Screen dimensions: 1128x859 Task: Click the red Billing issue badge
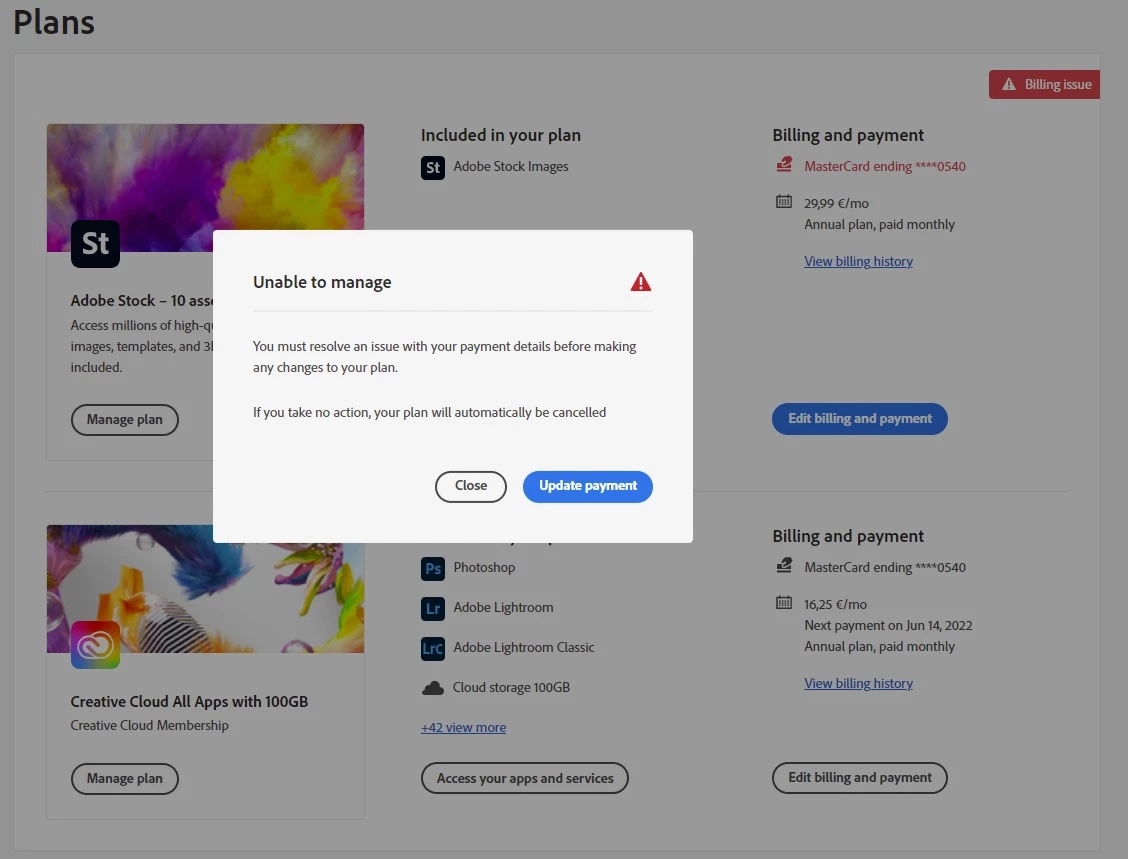click(x=1044, y=84)
